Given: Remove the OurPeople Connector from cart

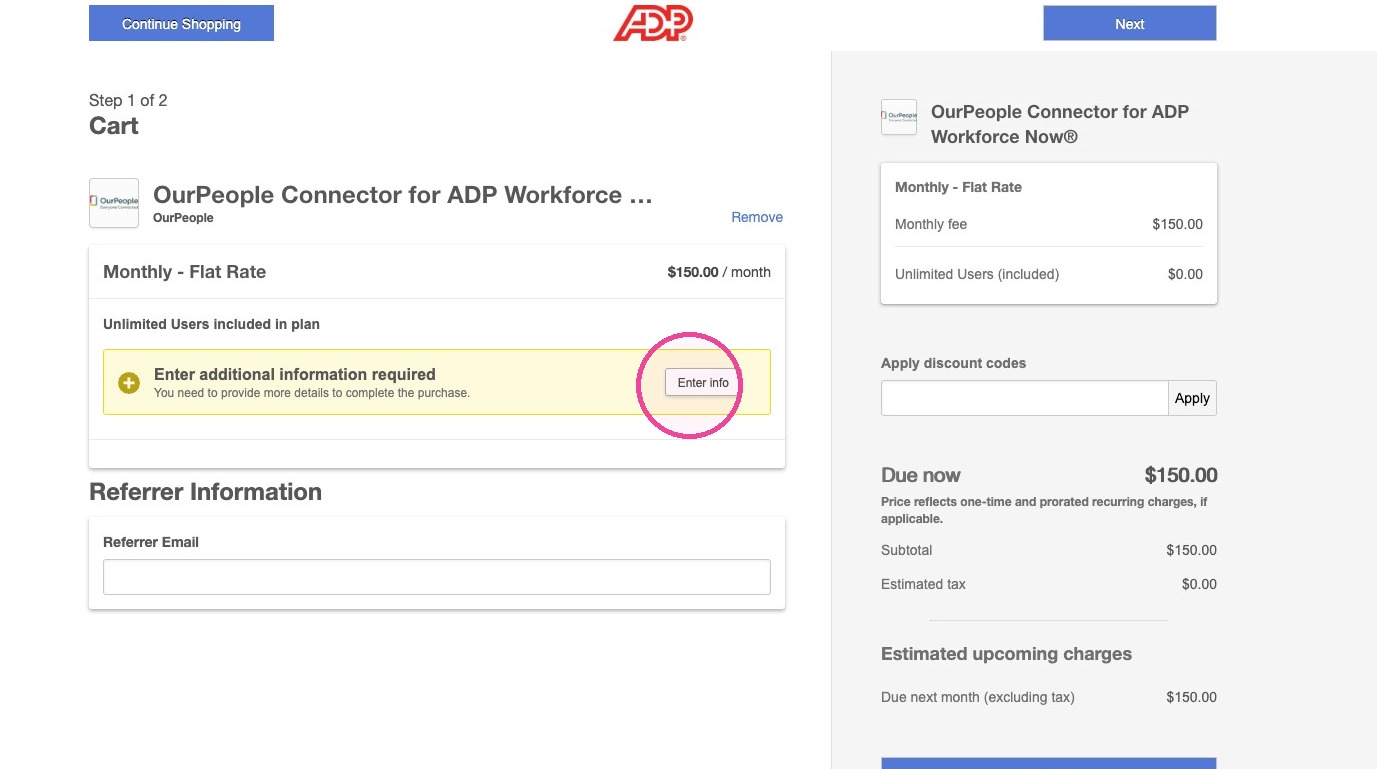Looking at the screenshot, I should coord(757,217).
